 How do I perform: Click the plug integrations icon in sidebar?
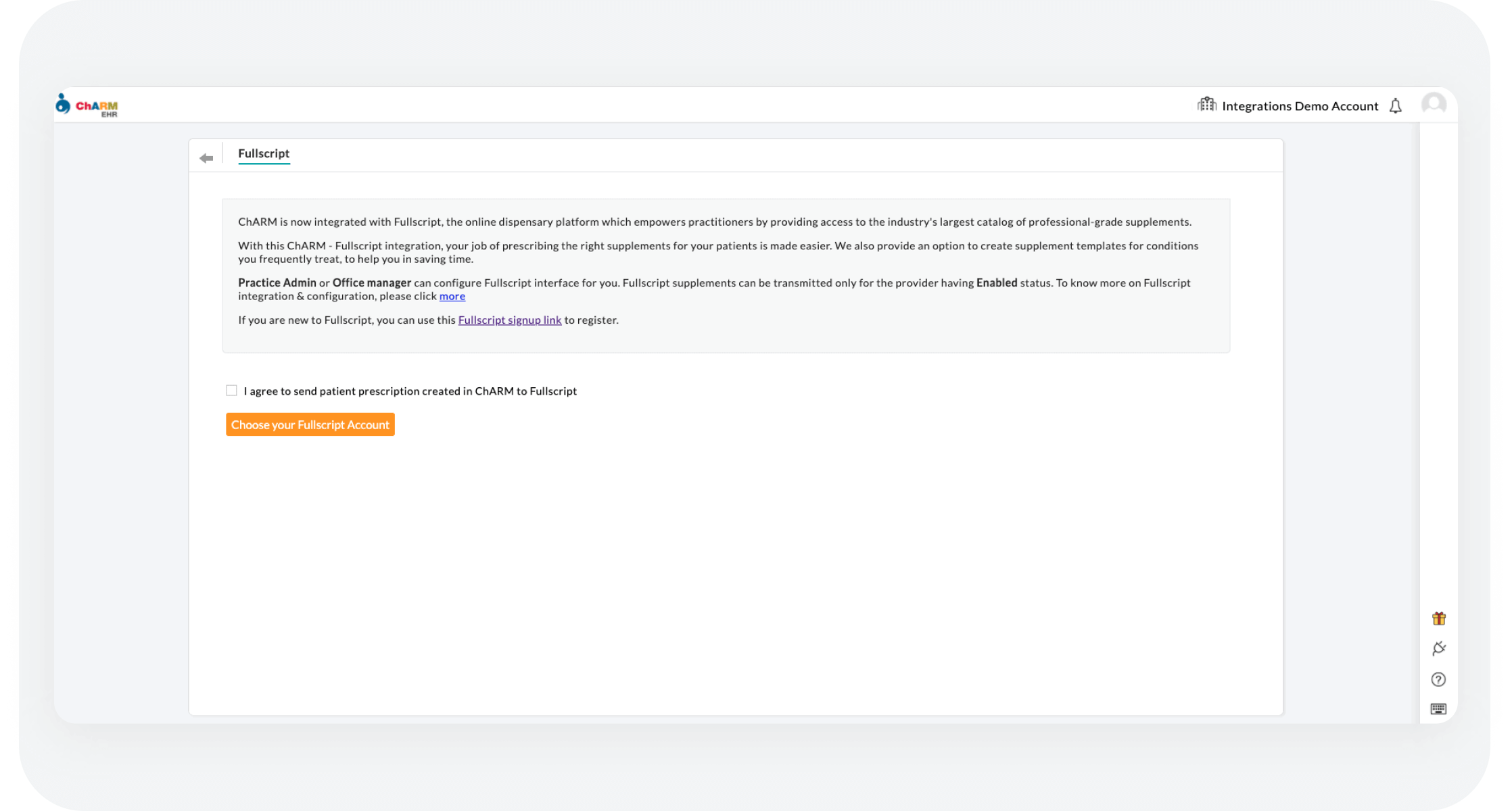pyautogui.click(x=1439, y=649)
